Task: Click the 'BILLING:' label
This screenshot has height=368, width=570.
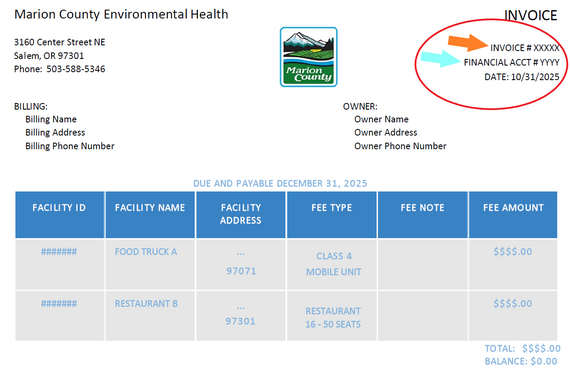Action: pyautogui.click(x=31, y=107)
